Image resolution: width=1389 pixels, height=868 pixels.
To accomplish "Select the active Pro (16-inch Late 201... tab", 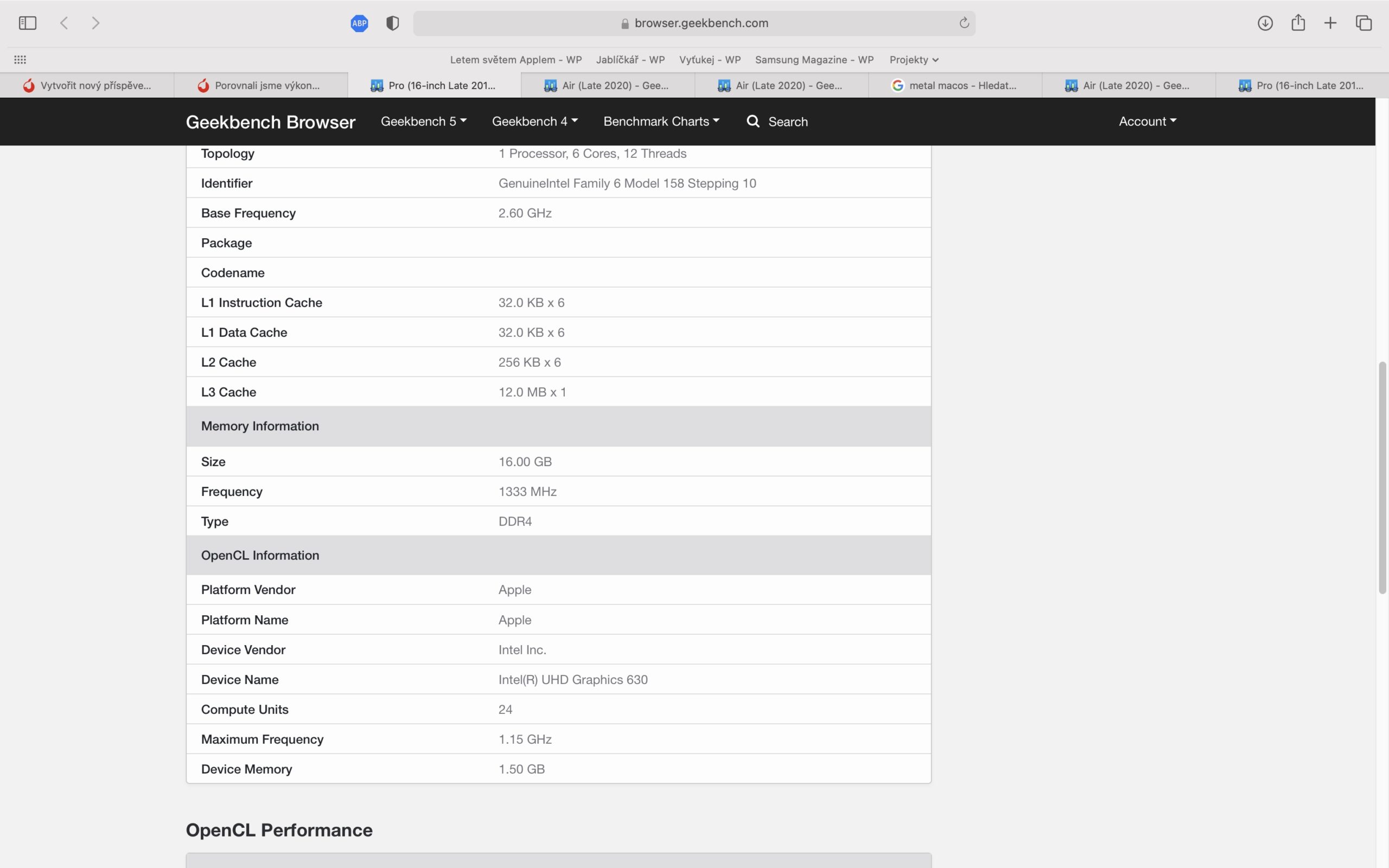I will coord(435,86).
